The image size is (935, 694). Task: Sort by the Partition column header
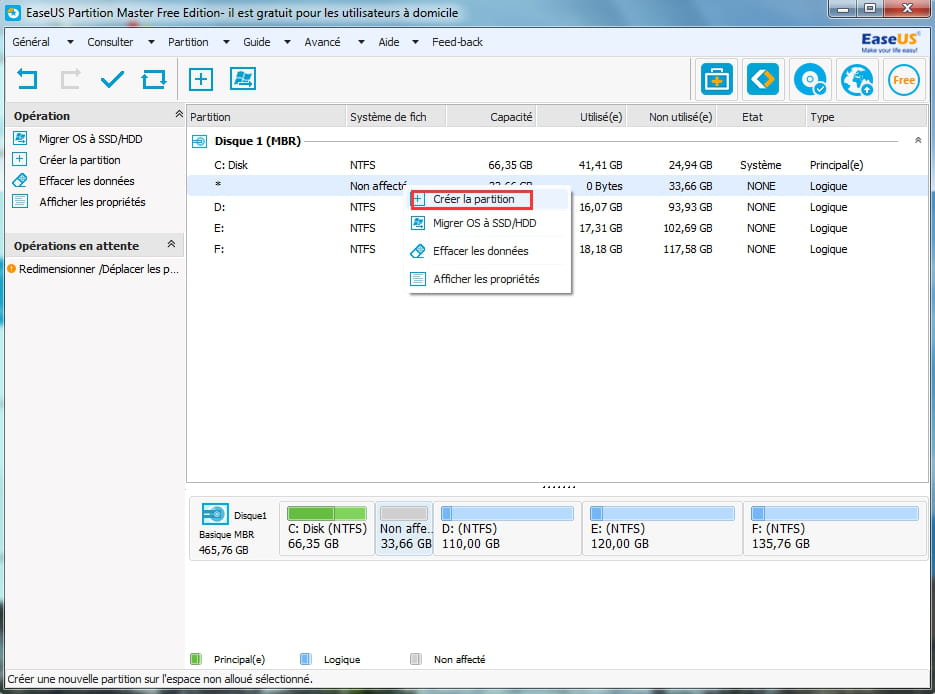click(266, 117)
